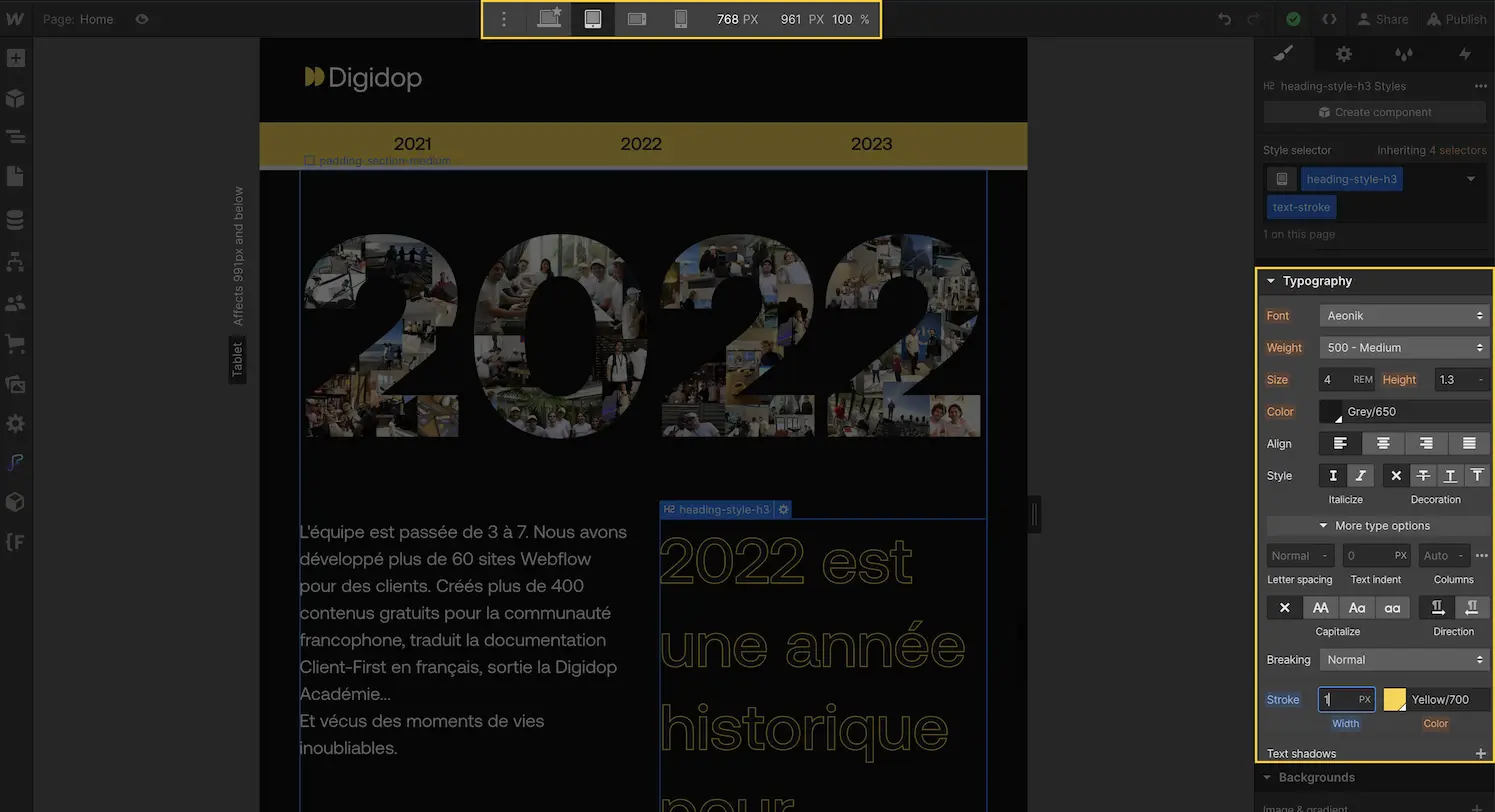The width and height of the screenshot is (1495, 812).
Task: Open the Pages panel
Action: (16, 175)
